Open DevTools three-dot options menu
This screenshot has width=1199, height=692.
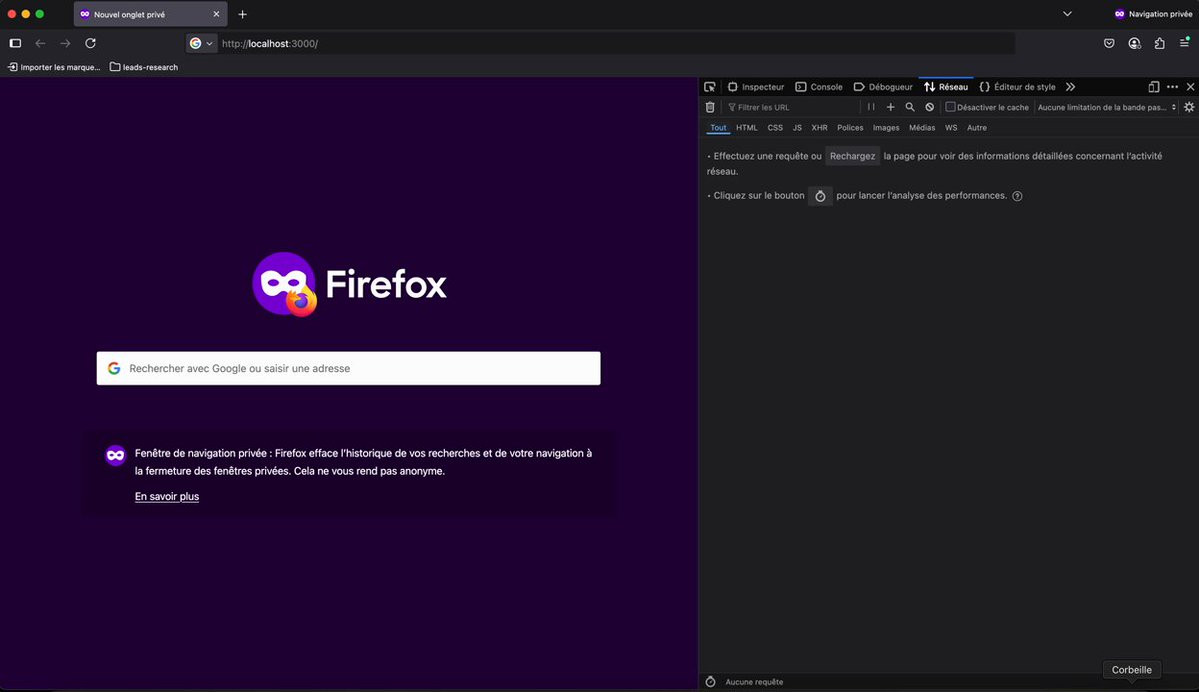click(x=1172, y=87)
